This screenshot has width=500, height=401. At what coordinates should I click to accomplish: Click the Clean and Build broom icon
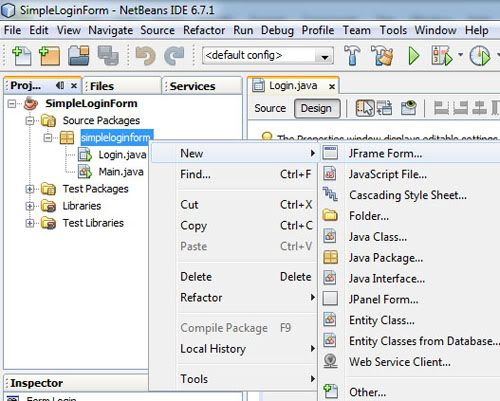(382, 55)
